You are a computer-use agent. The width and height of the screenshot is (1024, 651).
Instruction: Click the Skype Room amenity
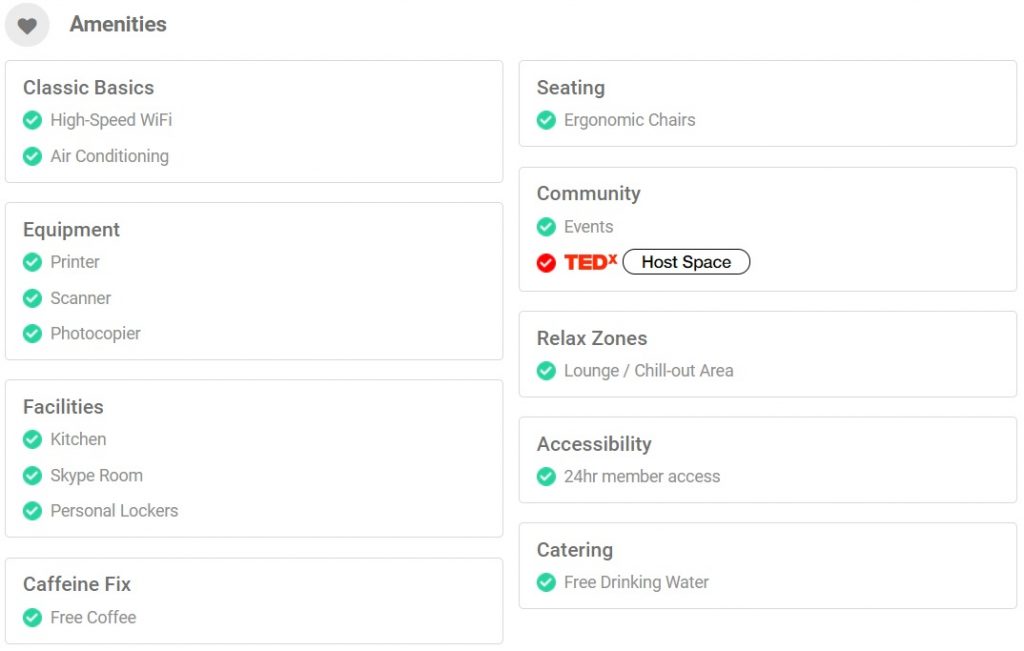click(97, 475)
